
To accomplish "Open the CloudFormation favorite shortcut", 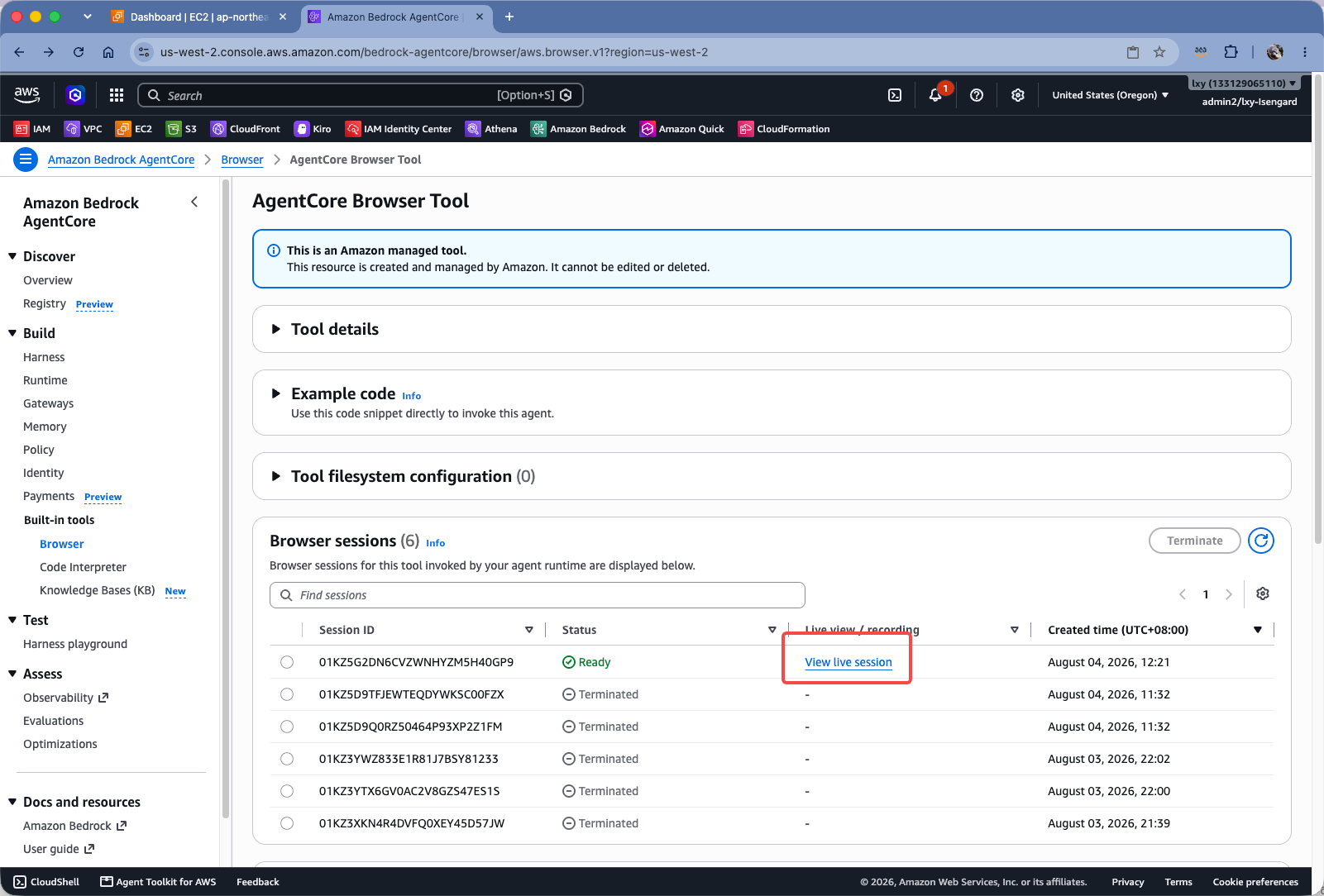I will (784, 129).
